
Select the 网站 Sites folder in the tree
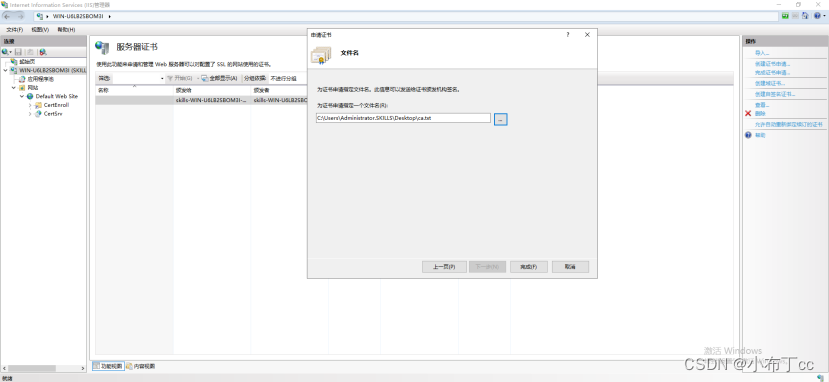(32, 88)
